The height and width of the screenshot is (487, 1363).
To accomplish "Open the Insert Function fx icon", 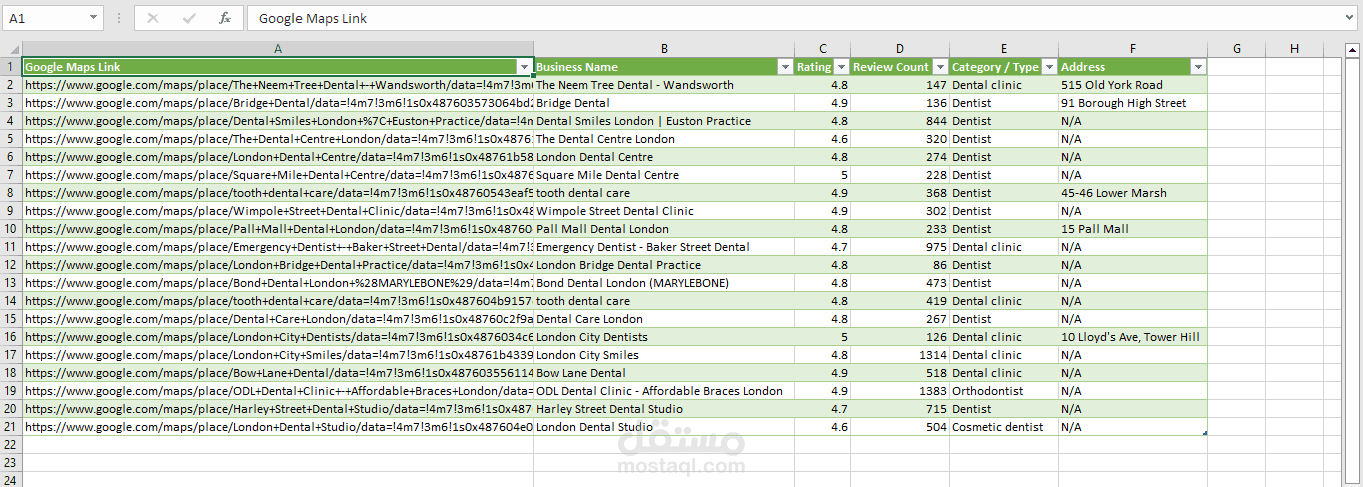I will [225, 18].
